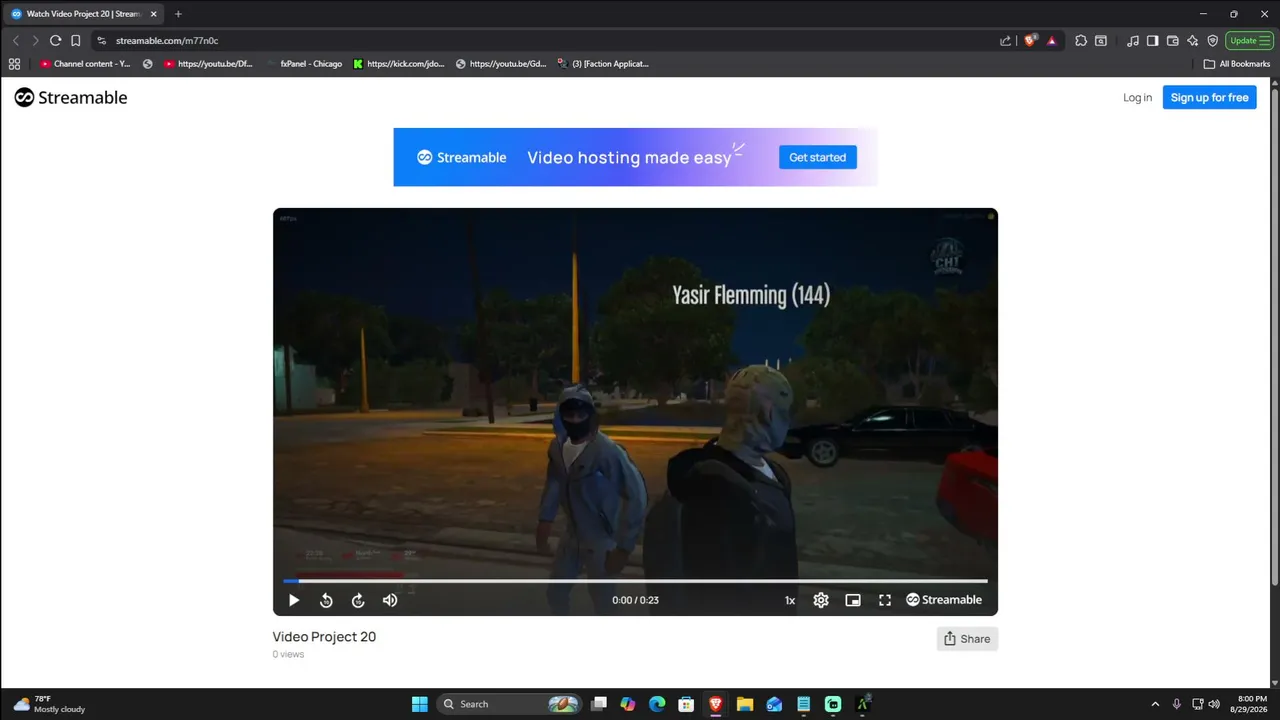1280x720 pixels.
Task: Click Get started in the banner
Action: (x=817, y=157)
